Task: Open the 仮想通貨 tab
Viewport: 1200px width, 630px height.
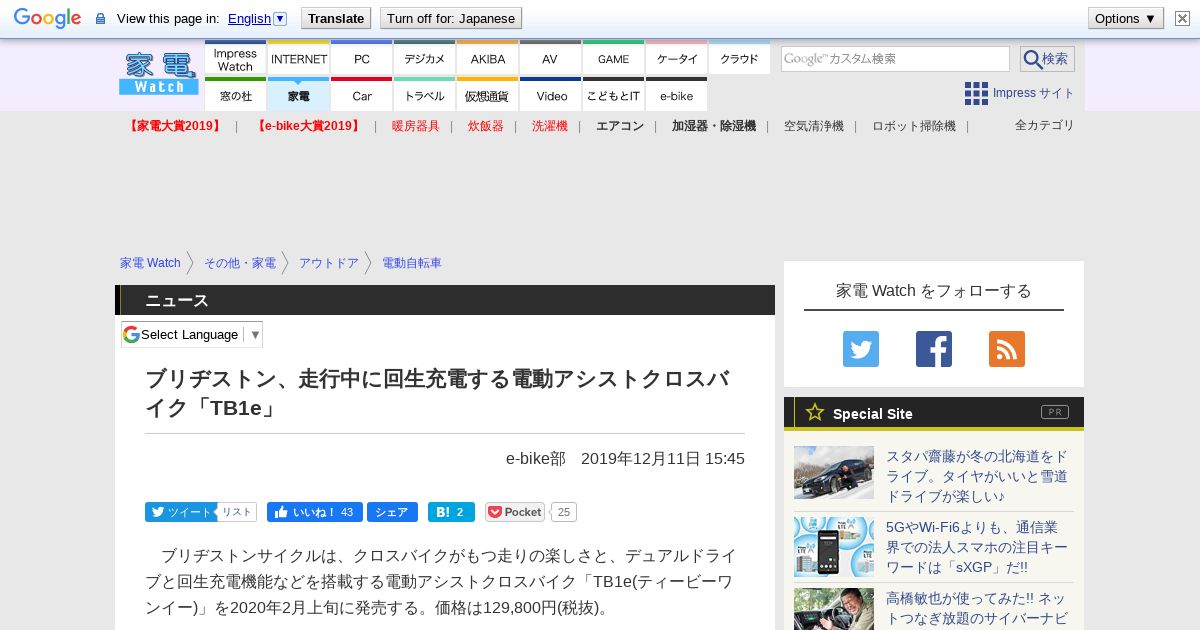Action: click(x=488, y=96)
